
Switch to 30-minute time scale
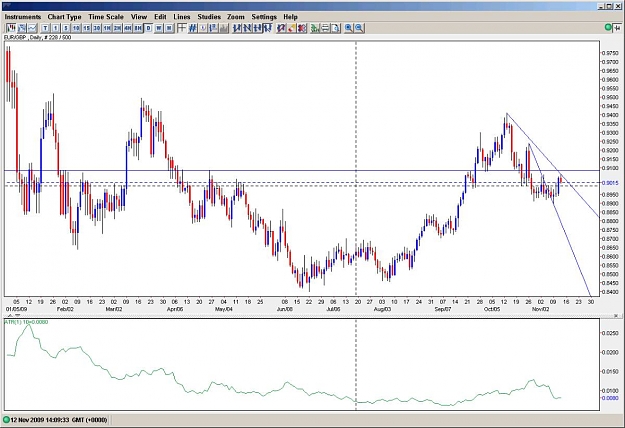(96, 28)
